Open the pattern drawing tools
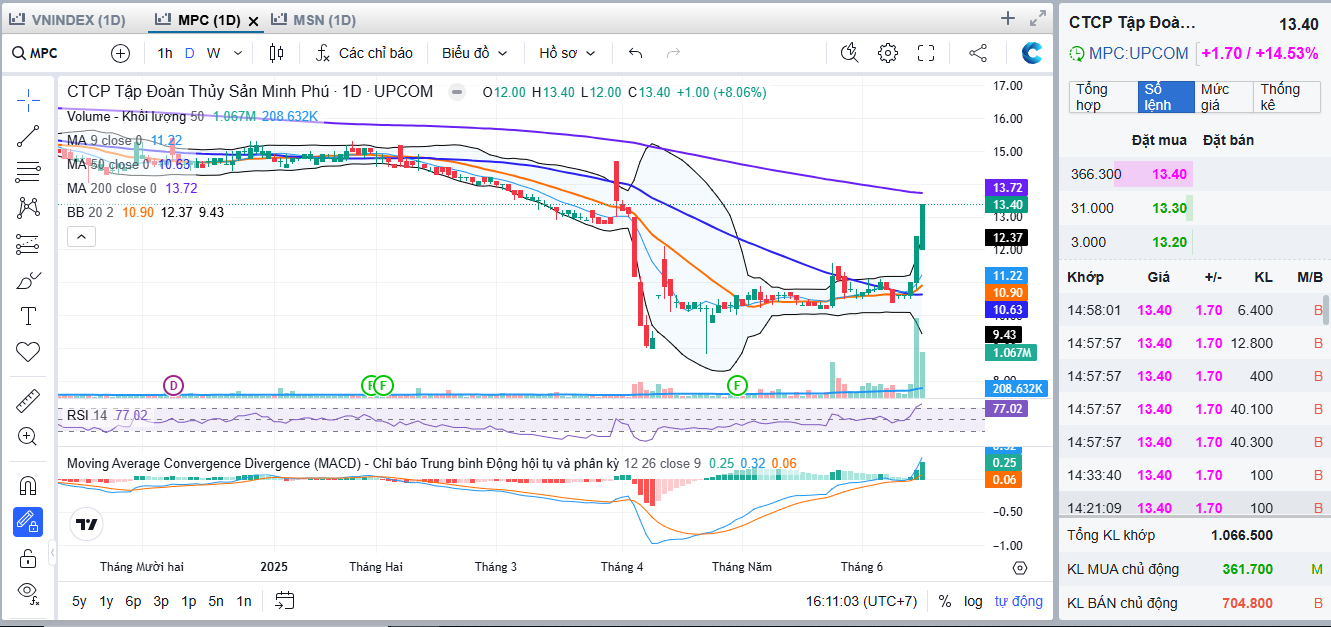Viewport: 1331px width, 627px height. coord(28,208)
